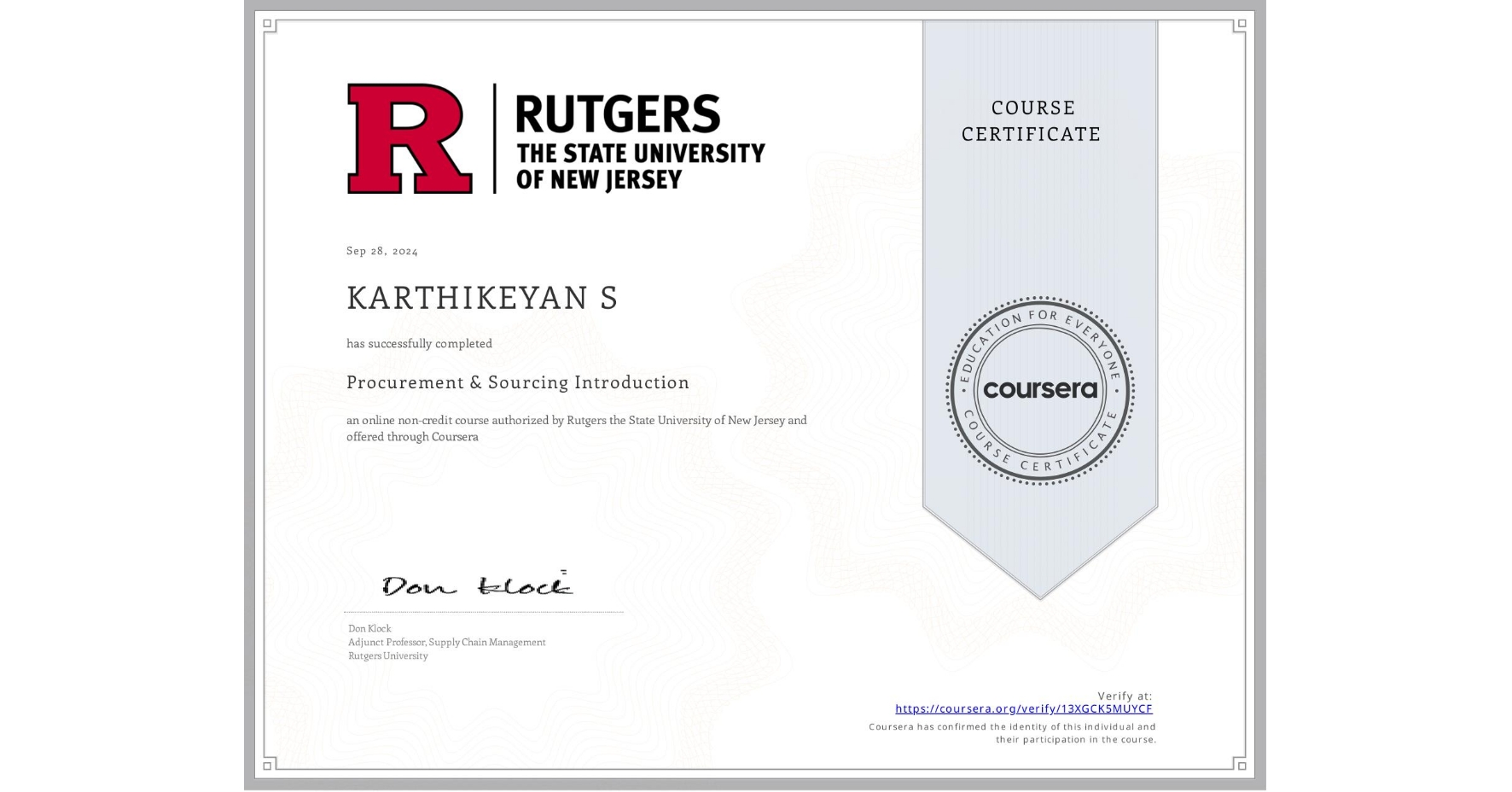Screen dimensions: 1512x792
Task: Click the signature separator line
Action: tap(484, 611)
